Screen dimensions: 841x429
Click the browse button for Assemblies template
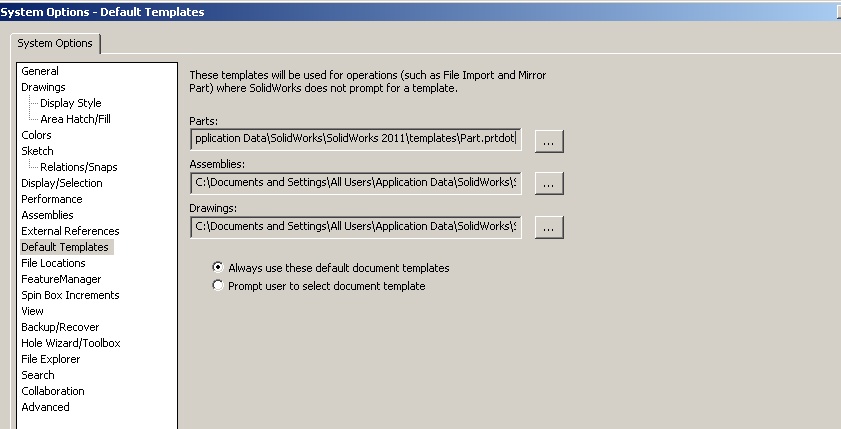pos(549,183)
